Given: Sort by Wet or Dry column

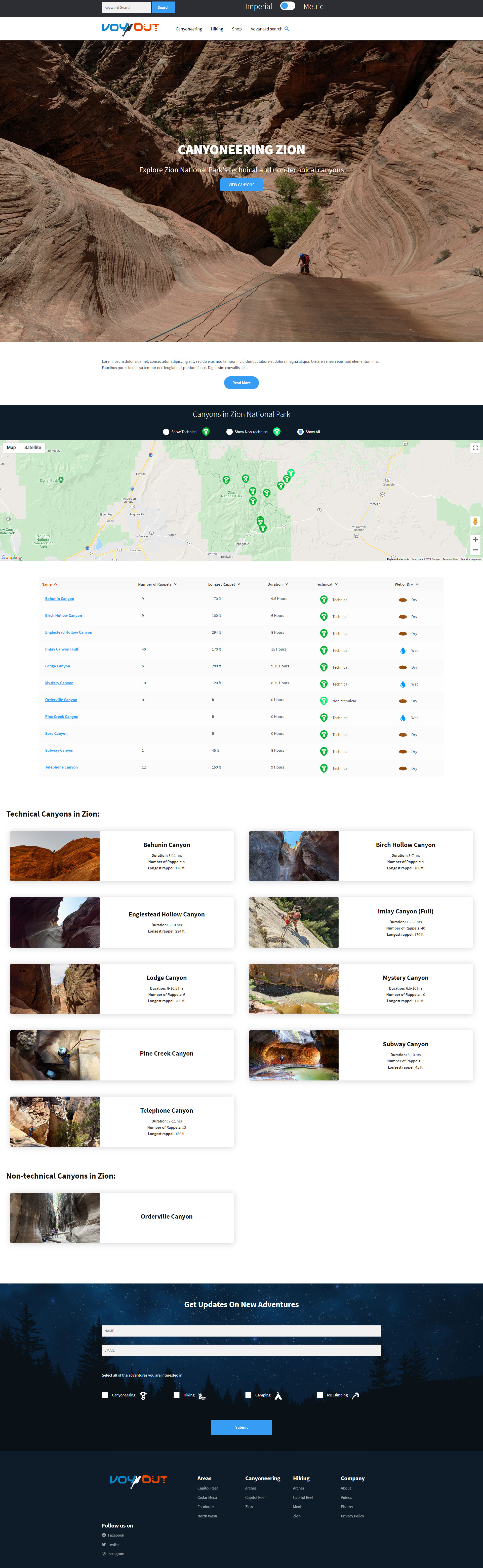Looking at the screenshot, I should [x=406, y=584].
